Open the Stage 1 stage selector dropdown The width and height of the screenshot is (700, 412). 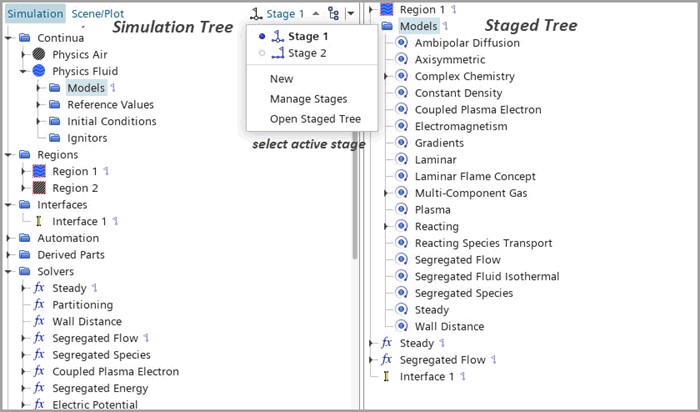tap(292, 14)
